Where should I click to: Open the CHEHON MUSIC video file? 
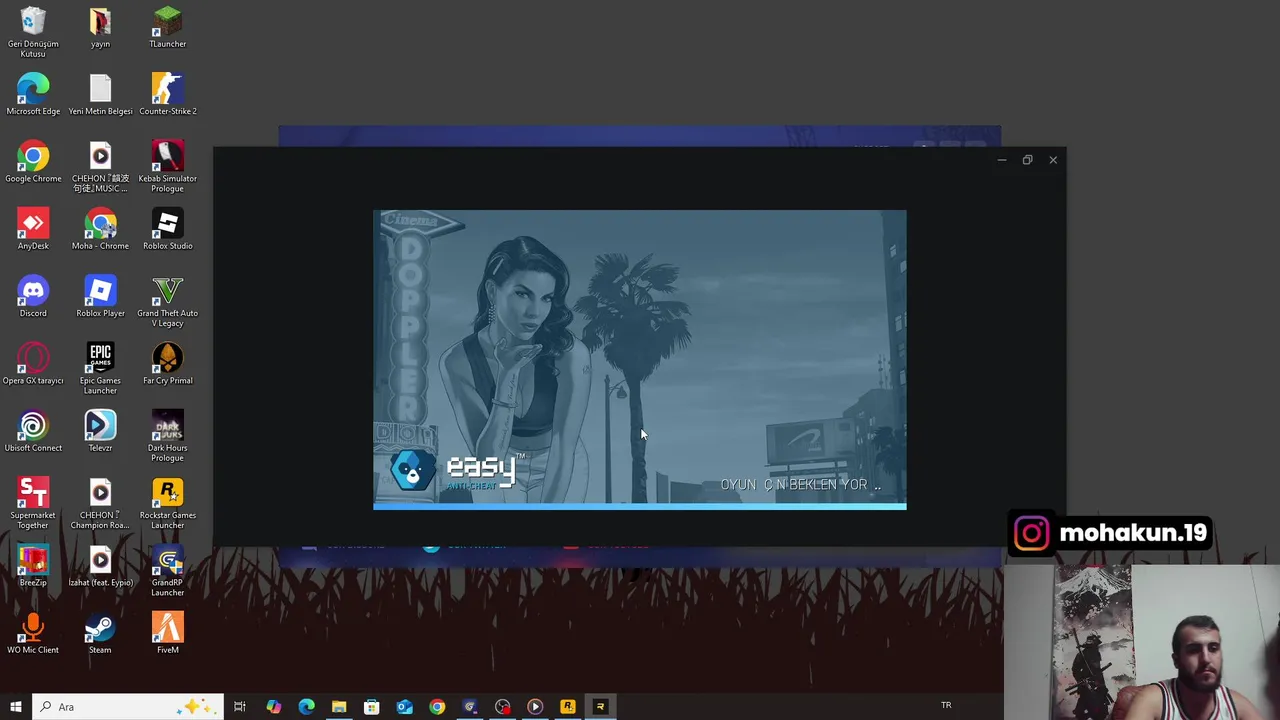point(100,166)
